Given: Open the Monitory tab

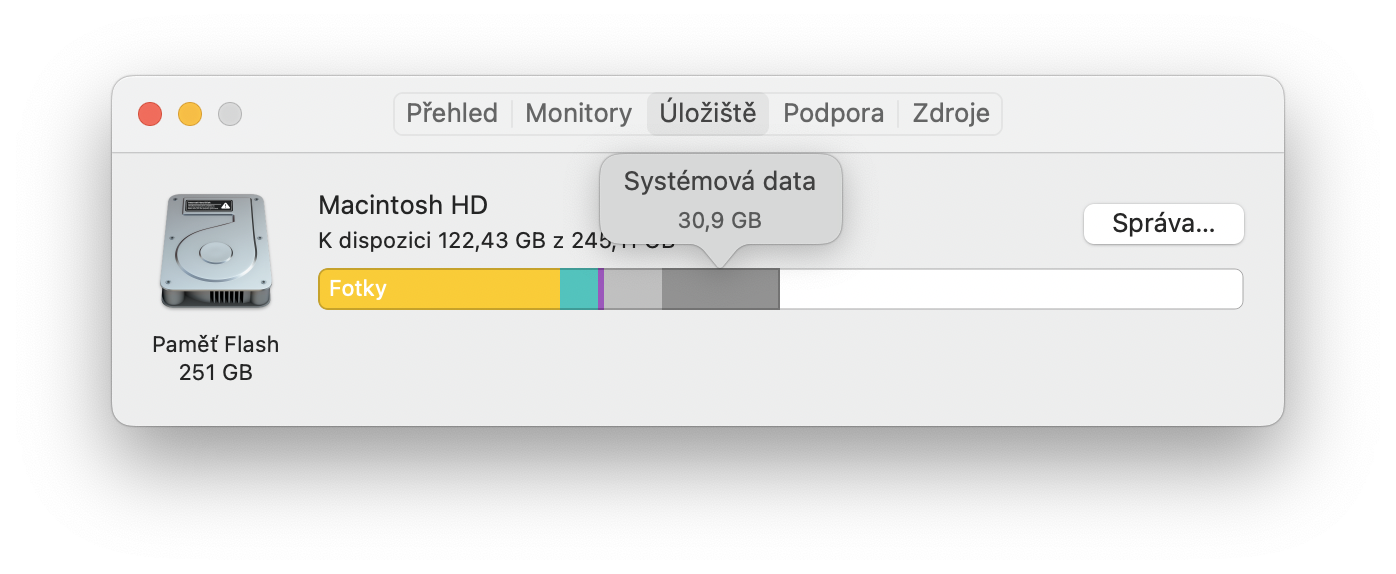Looking at the screenshot, I should coord(578,114).
